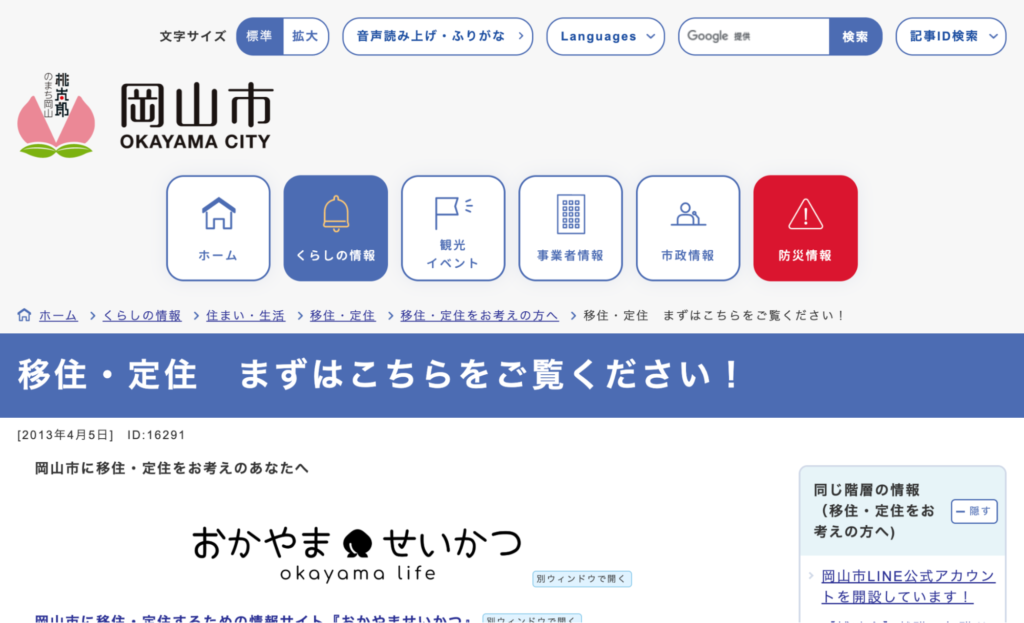The height and width of the screenshot is (623, 1024).
Task: Open the 岡山市LINE公式アカウント link
Action: (x=905, y=585)
